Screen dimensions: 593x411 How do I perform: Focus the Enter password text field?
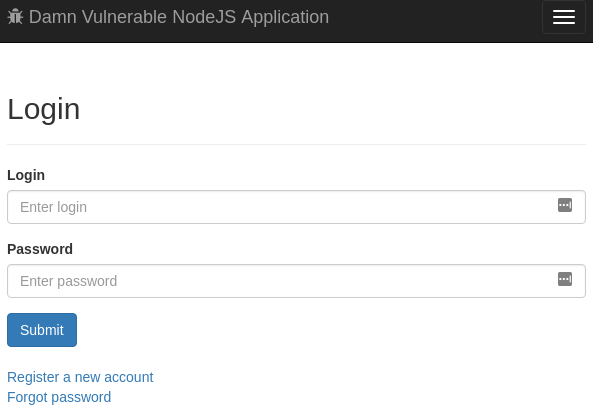tap(296, 281)
